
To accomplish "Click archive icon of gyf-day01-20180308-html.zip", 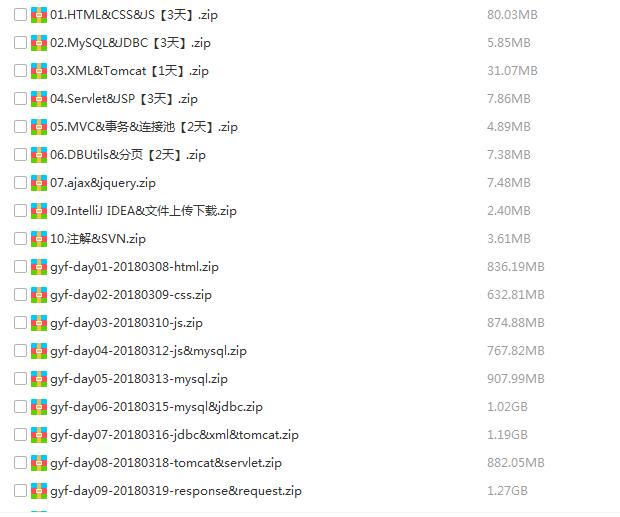I will 39,267.
